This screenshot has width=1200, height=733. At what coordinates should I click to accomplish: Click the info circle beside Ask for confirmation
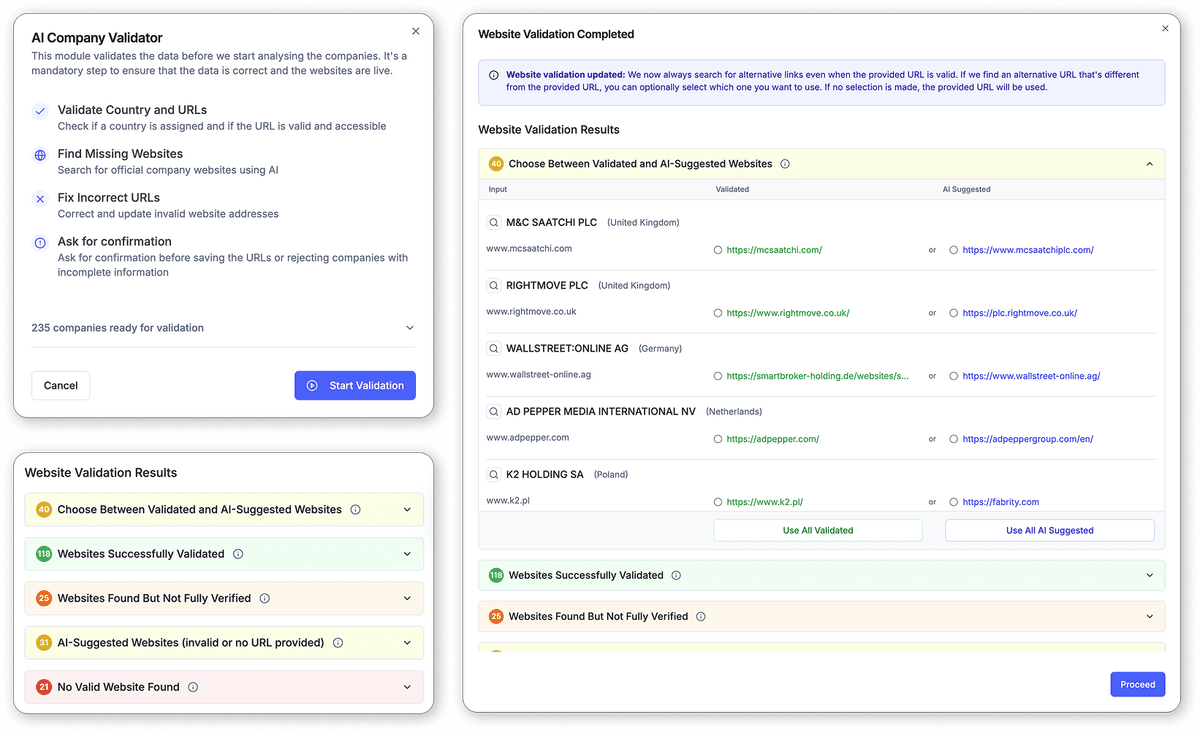click(39, 242)
